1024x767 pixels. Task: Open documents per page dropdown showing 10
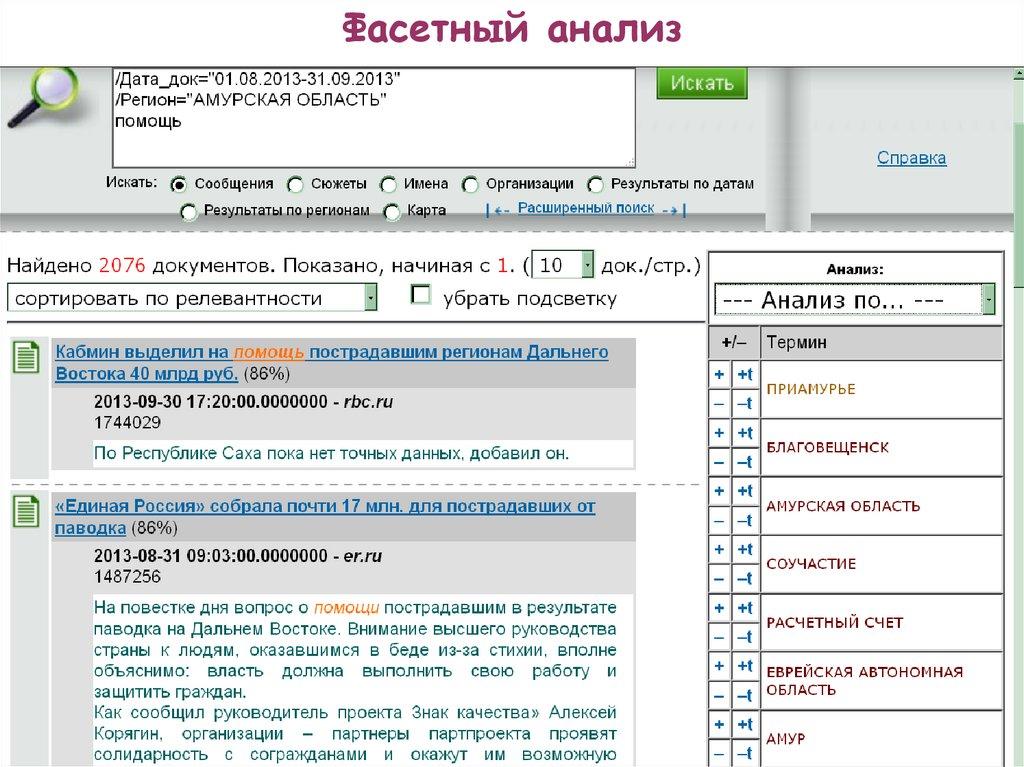[x=565, y=266]
